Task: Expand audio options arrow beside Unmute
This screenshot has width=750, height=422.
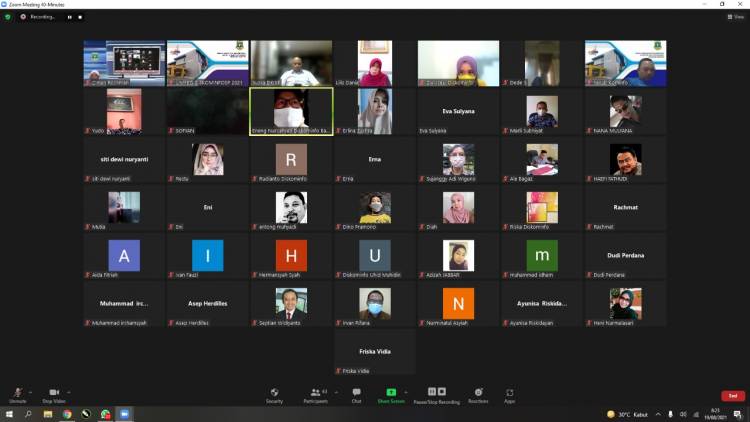Action: coord(30,391)
